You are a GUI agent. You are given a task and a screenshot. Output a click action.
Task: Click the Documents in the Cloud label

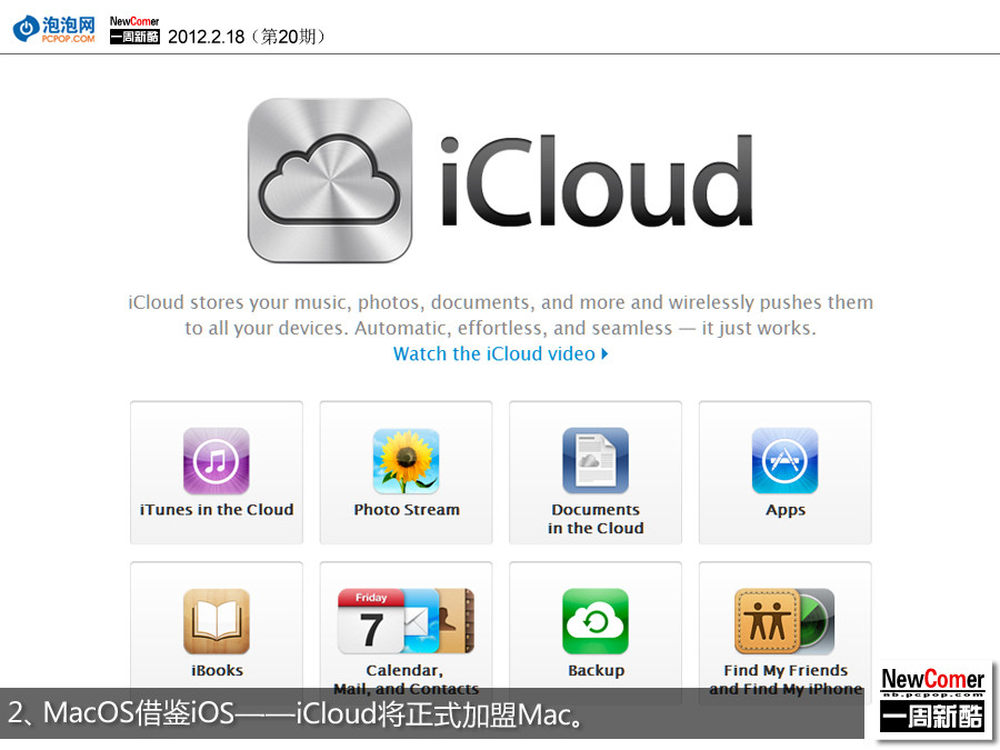(x=596, y=518)
